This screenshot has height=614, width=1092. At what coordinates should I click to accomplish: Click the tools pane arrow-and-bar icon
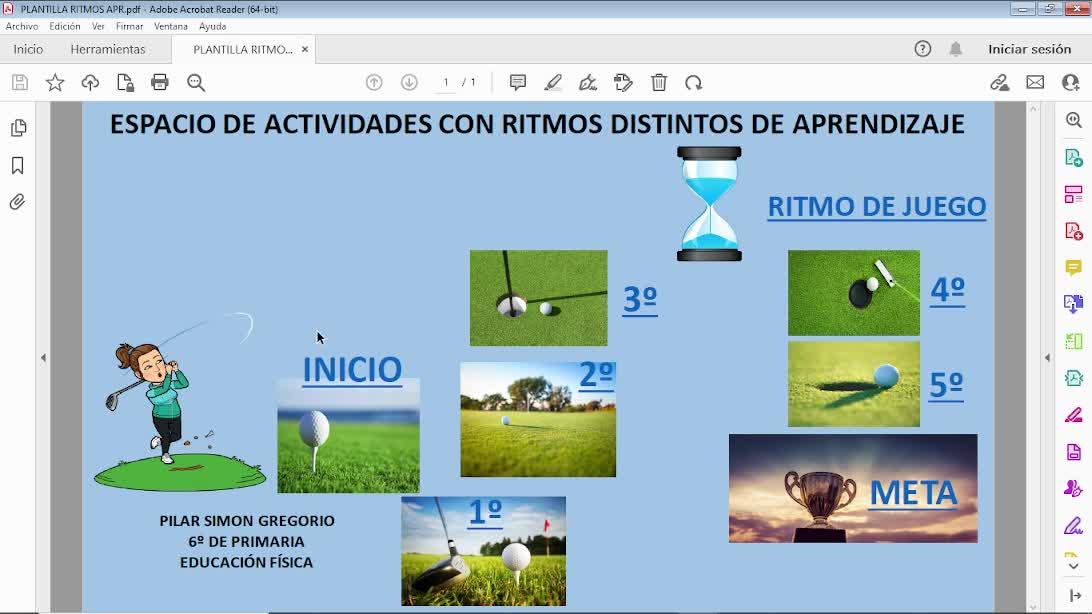(x=1075, y=596)
